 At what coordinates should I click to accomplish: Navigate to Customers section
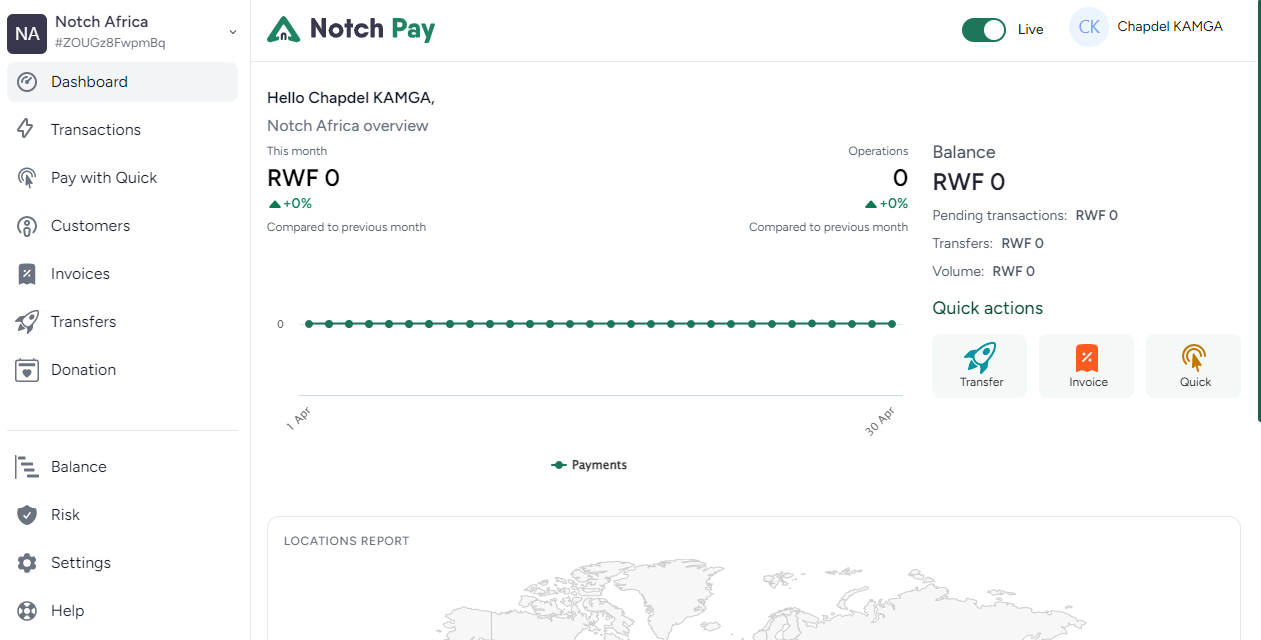click(122, 226)
